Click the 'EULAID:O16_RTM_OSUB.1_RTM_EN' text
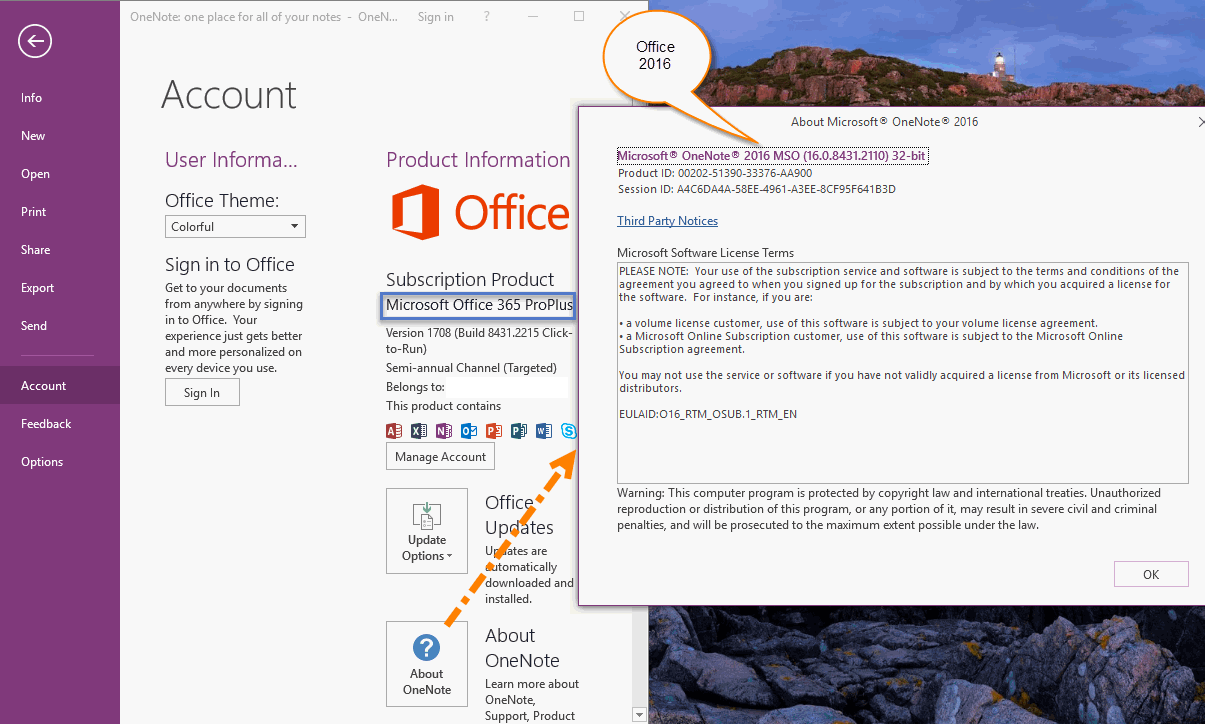Viewport: 1205px width, 724px height. pyautogui.click(x=708, y=414)
